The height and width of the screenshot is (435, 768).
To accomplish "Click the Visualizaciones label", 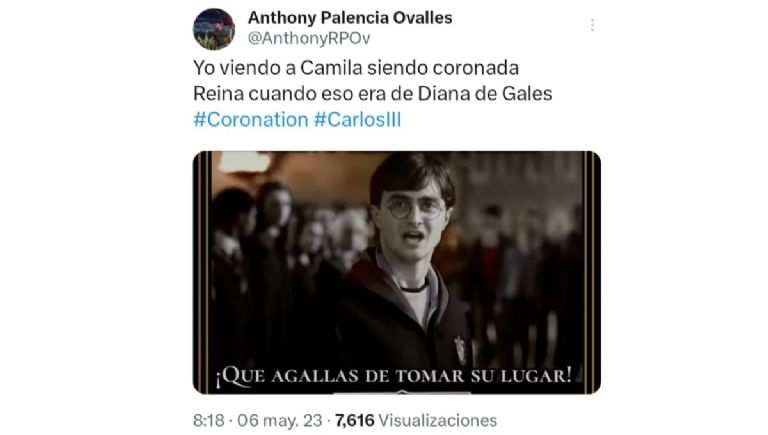I will point(438,420).
